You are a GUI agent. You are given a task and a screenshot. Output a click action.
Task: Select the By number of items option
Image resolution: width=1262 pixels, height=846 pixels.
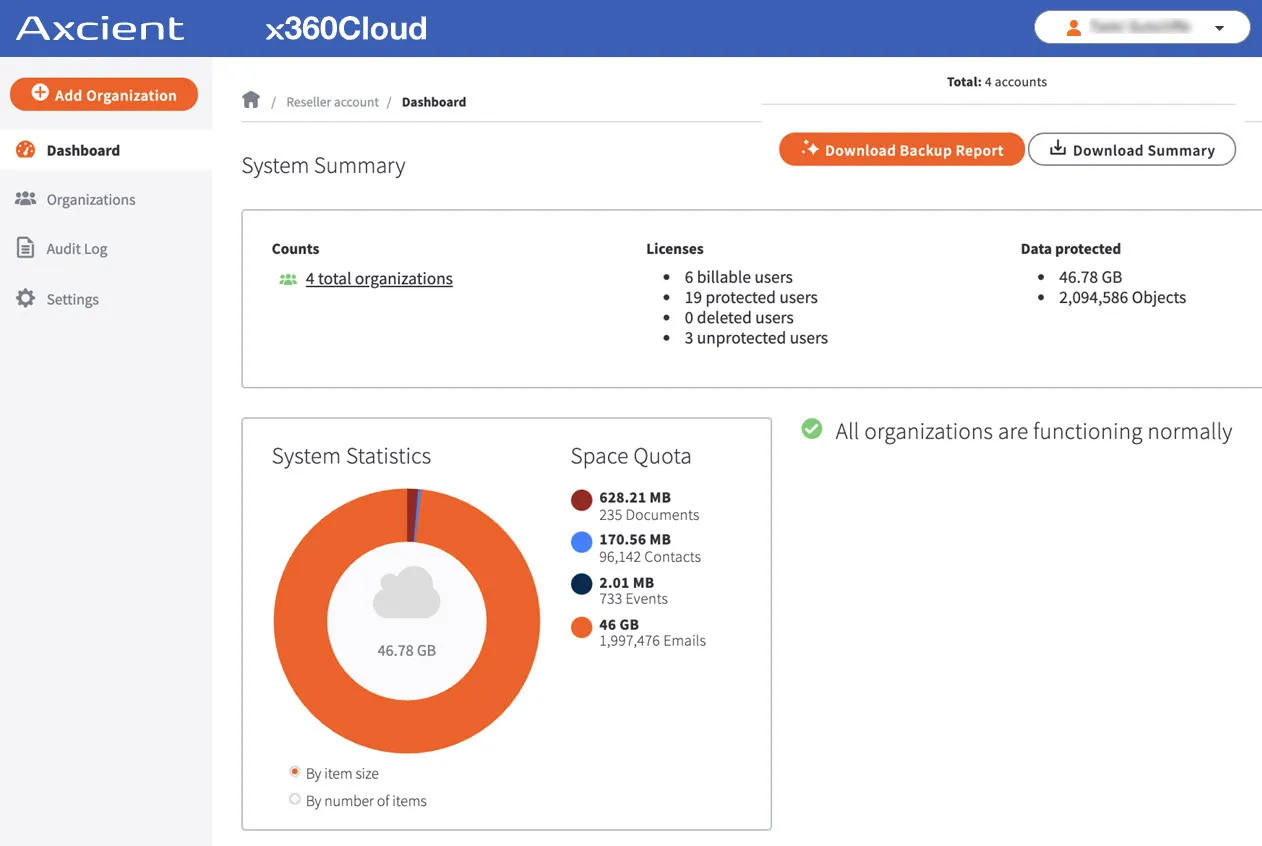click(x=295, y=799)
